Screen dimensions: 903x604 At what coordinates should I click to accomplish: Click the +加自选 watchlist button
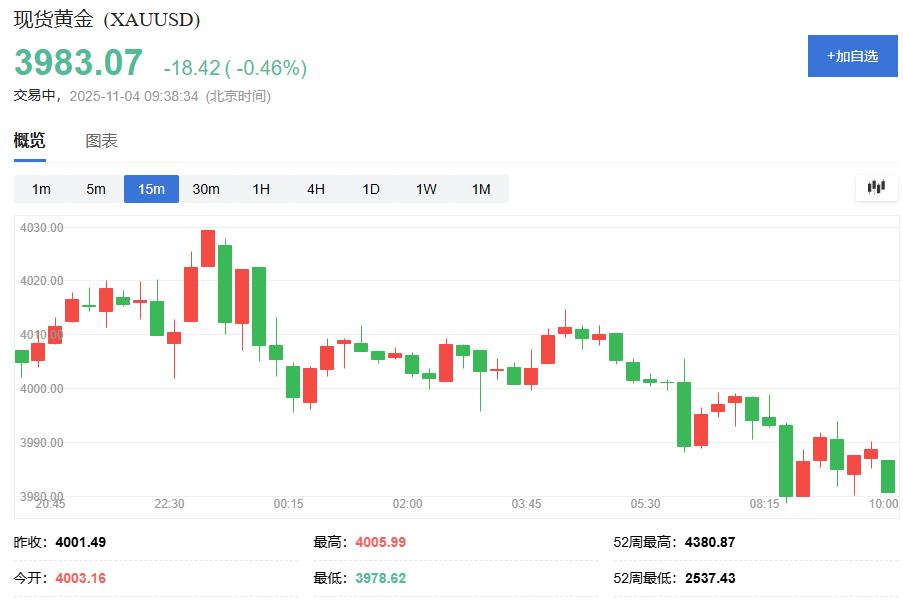(x=852, y=57)
